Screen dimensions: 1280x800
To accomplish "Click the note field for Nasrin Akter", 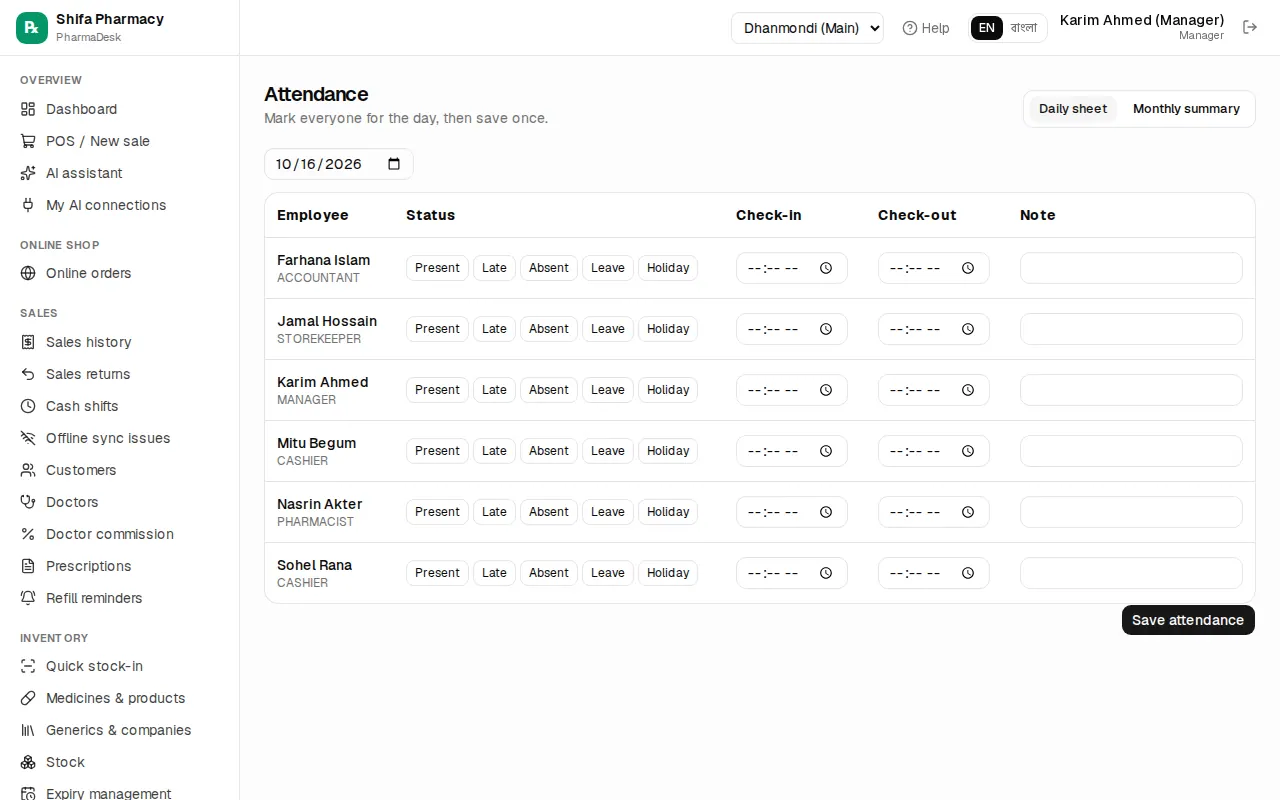I will tap(1131, 512).
